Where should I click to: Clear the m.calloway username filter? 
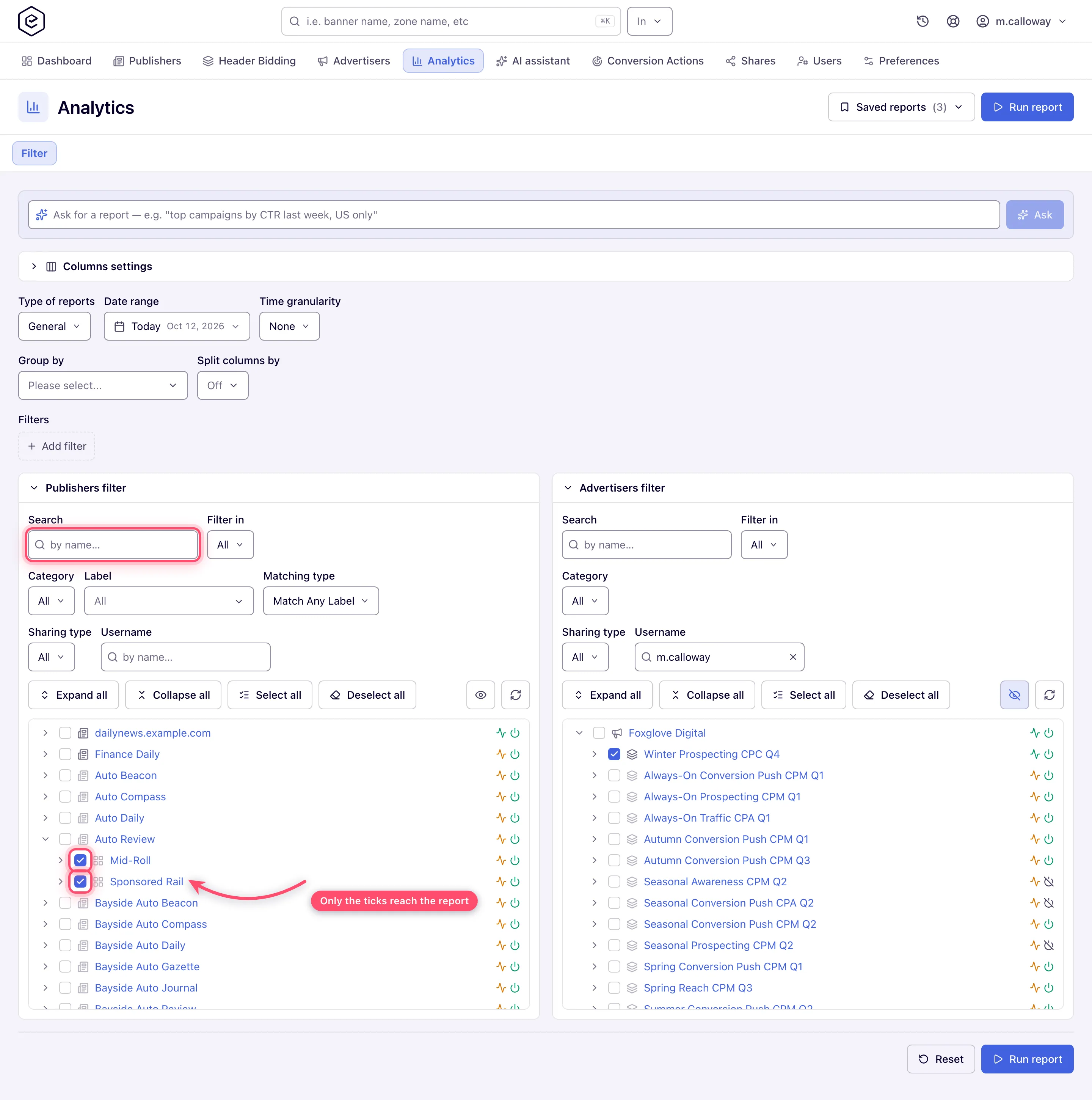click(x=793, y=657)
